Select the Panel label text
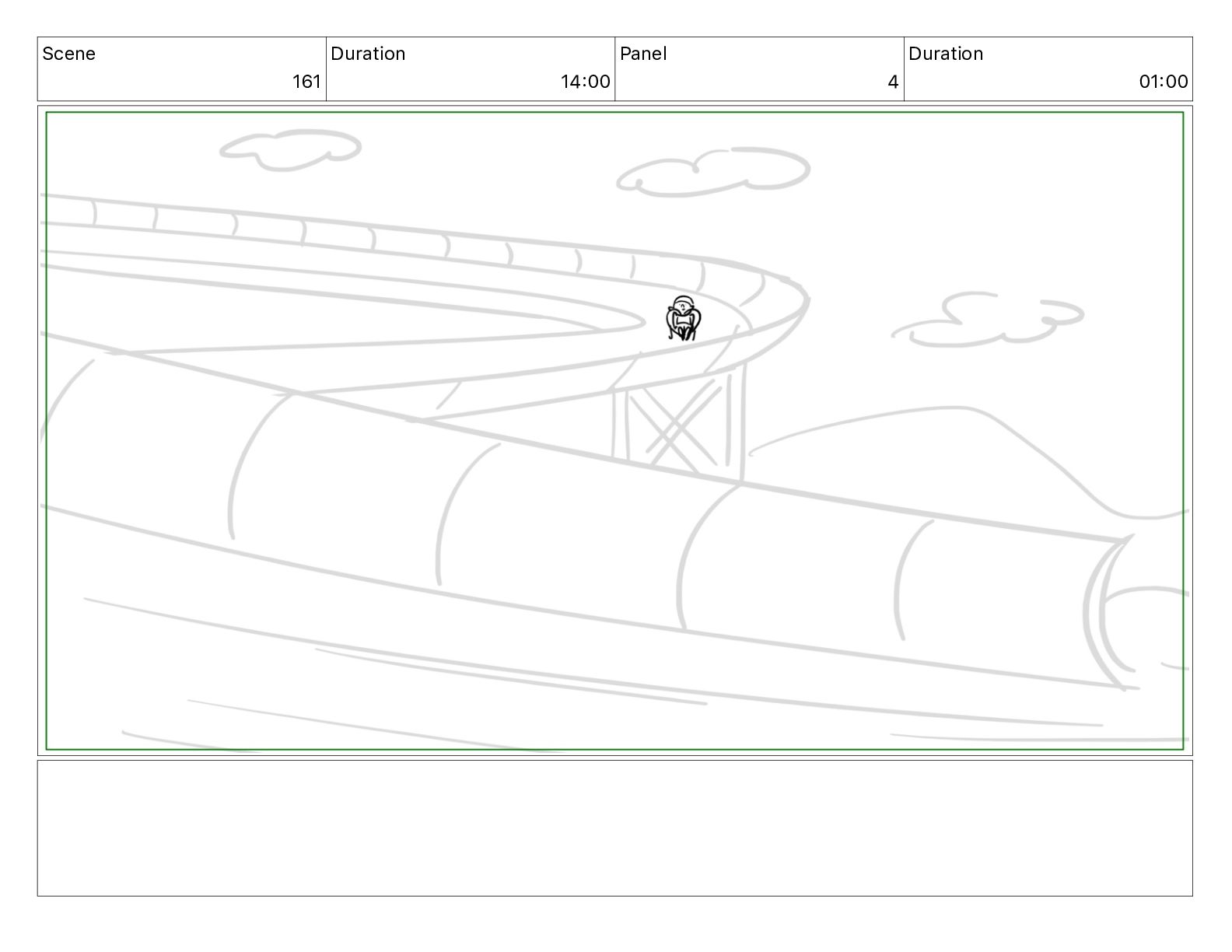The image size is (1232, 952). tap(643, 54)
